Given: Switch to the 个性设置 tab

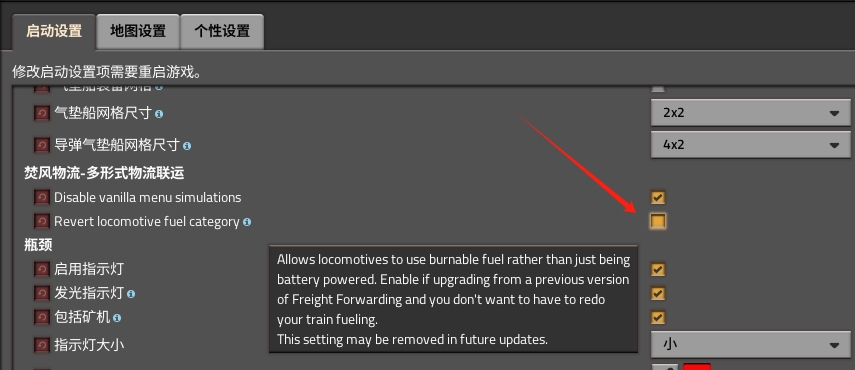Looking at the screenshot, I should [222, 32].
